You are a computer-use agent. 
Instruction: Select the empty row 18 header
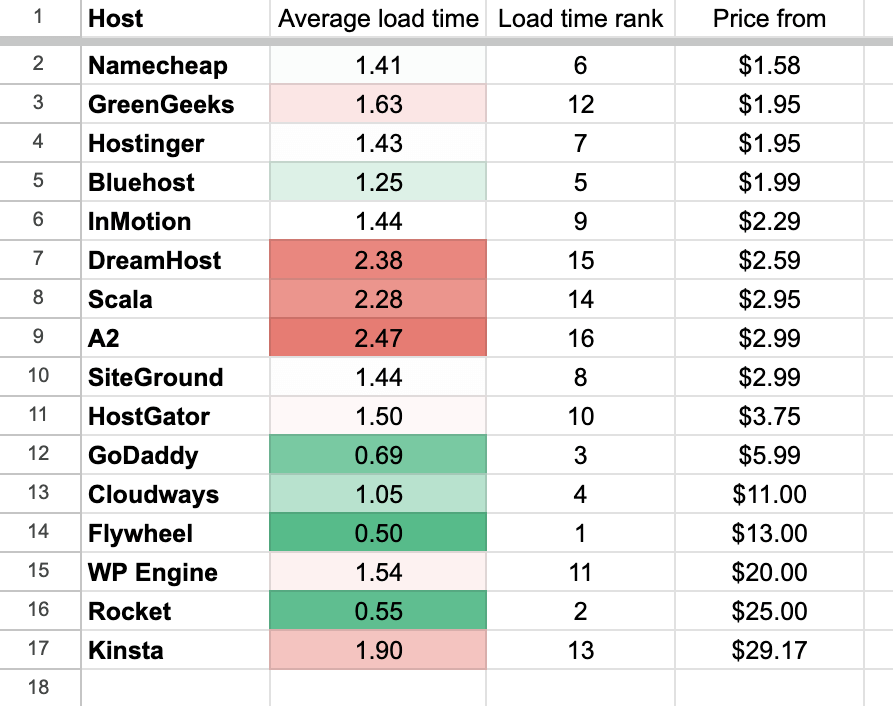click(39, 688)
